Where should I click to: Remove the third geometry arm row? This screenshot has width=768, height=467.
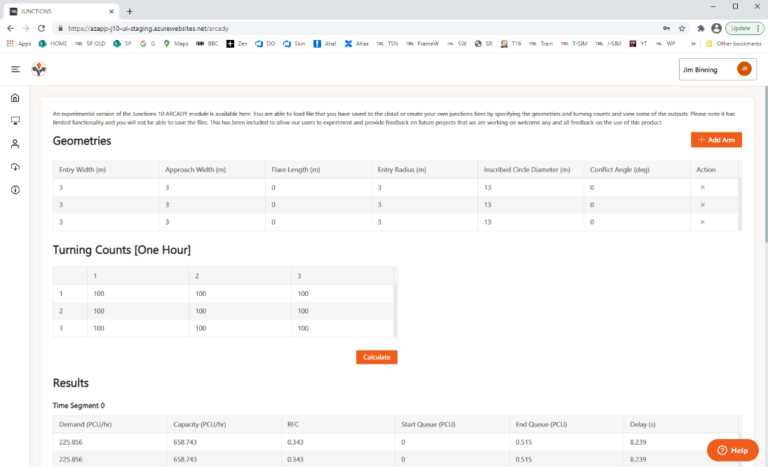[702, 221]
